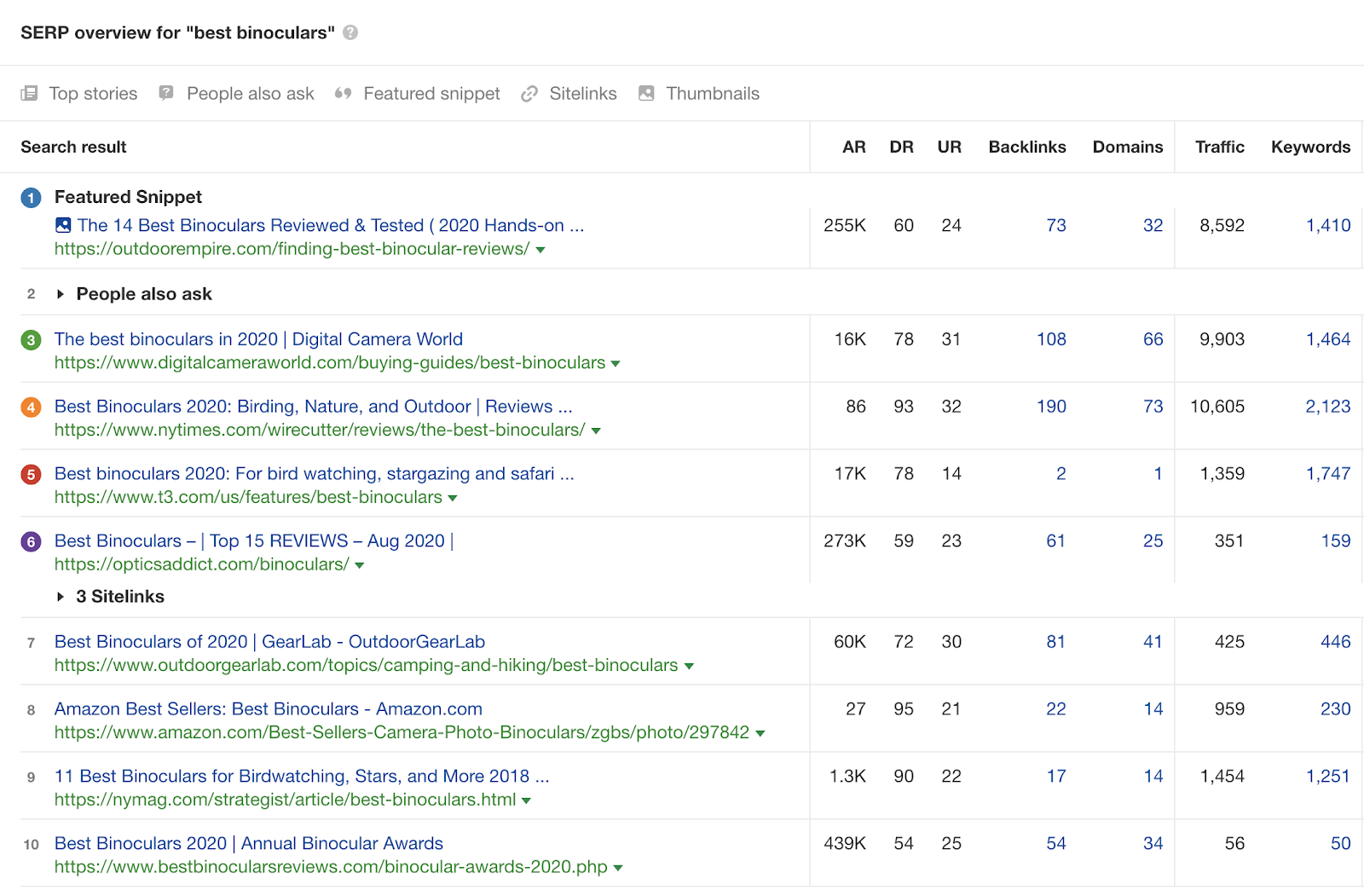Open dropdown next to amazon.com URL
This screenshot has height=896, width=1364.
click(760, 734)
